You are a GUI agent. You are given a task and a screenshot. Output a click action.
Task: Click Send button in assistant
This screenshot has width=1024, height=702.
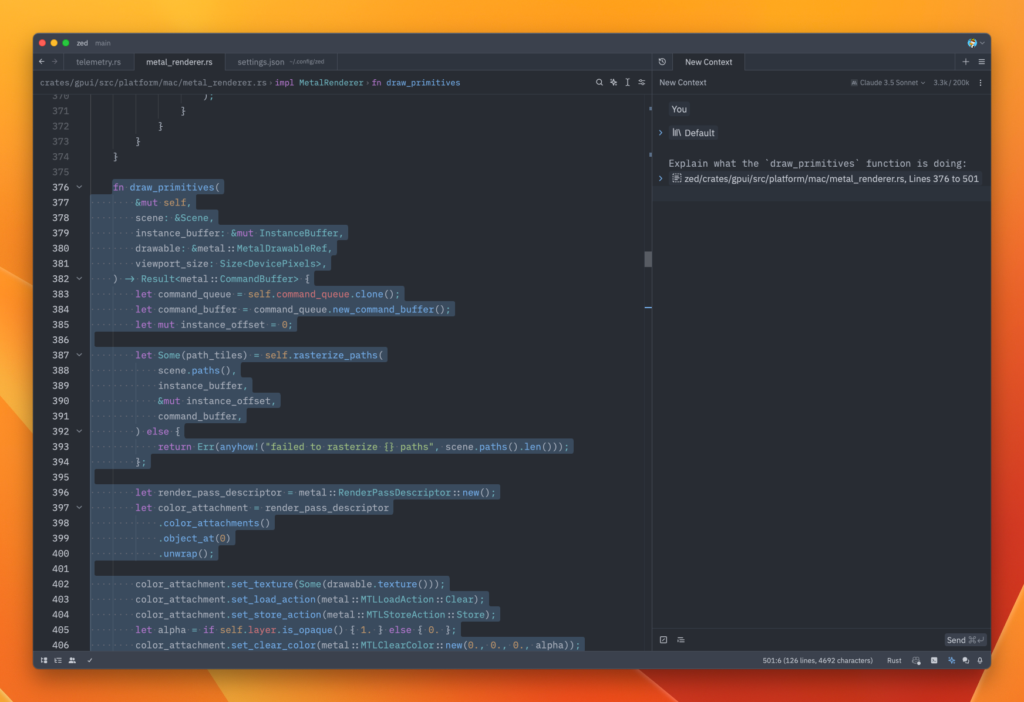[965, 640]
